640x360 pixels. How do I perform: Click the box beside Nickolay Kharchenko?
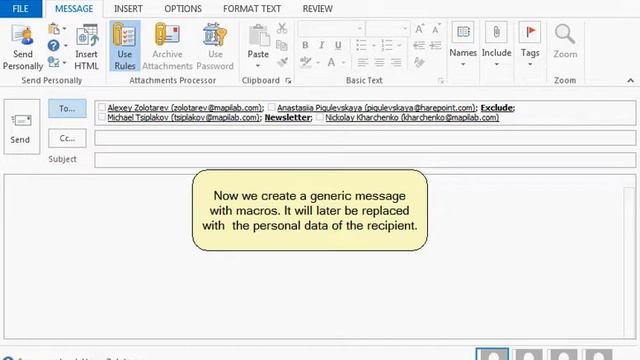coord(320,117)
